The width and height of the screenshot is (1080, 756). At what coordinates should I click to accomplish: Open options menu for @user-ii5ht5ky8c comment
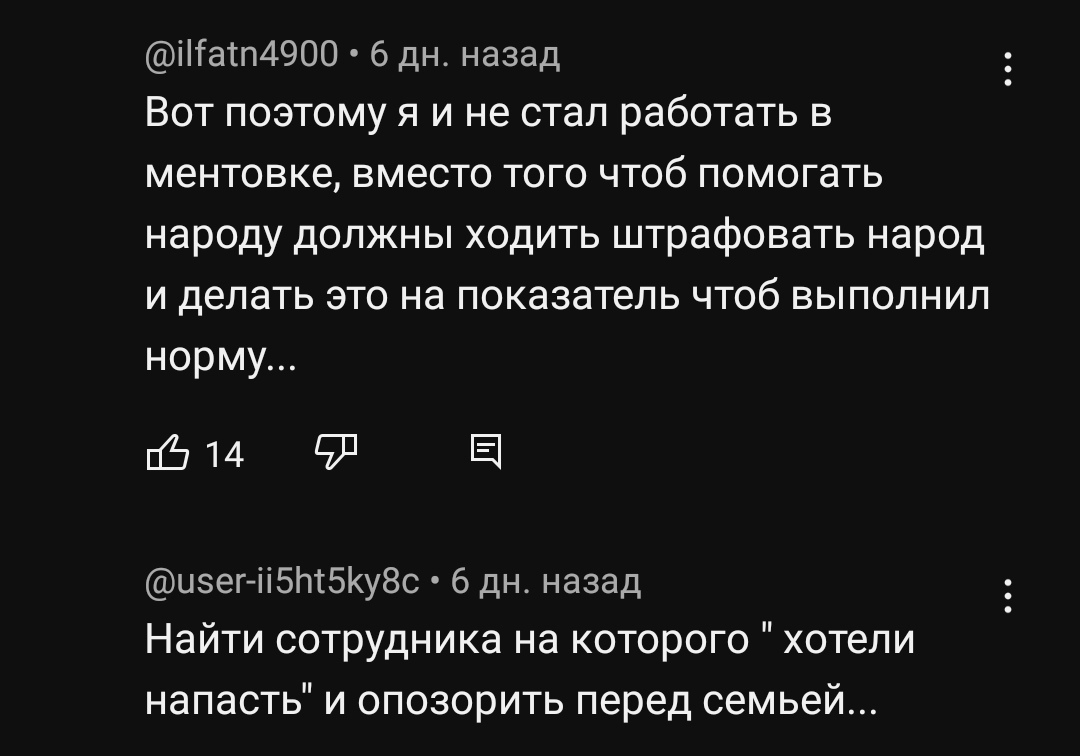1007,596
